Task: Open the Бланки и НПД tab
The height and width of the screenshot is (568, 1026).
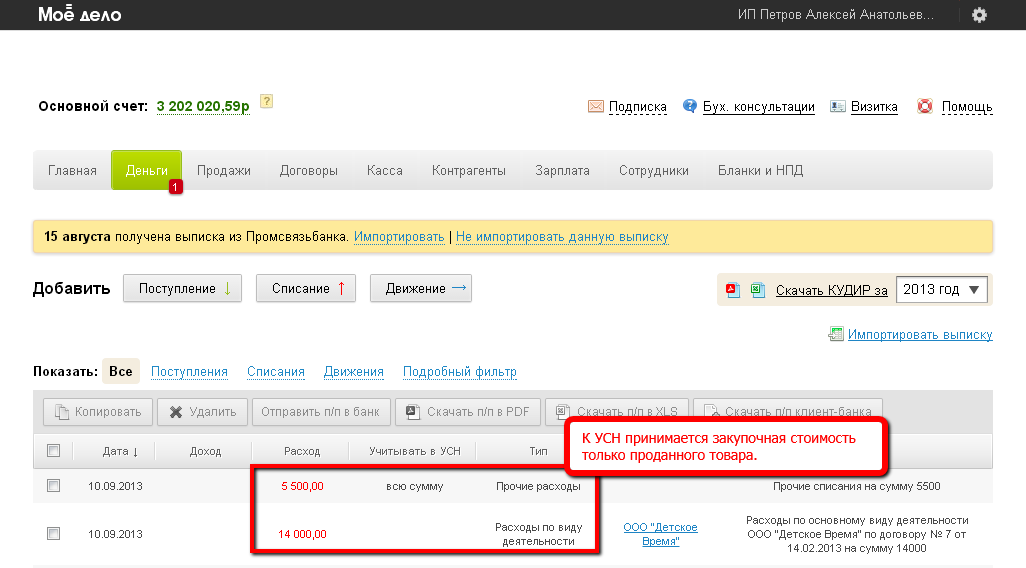Action: 760,170
